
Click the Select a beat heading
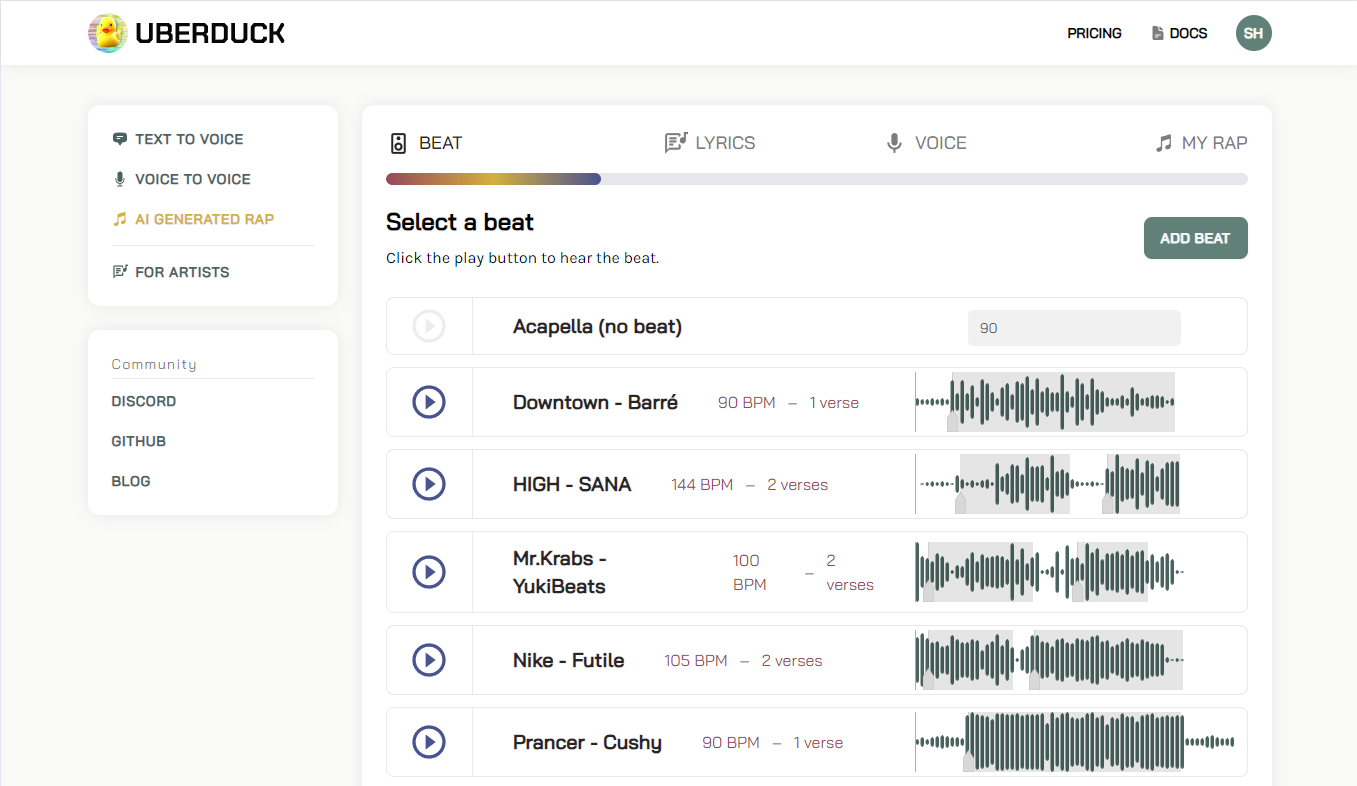(x=460, y=222)
